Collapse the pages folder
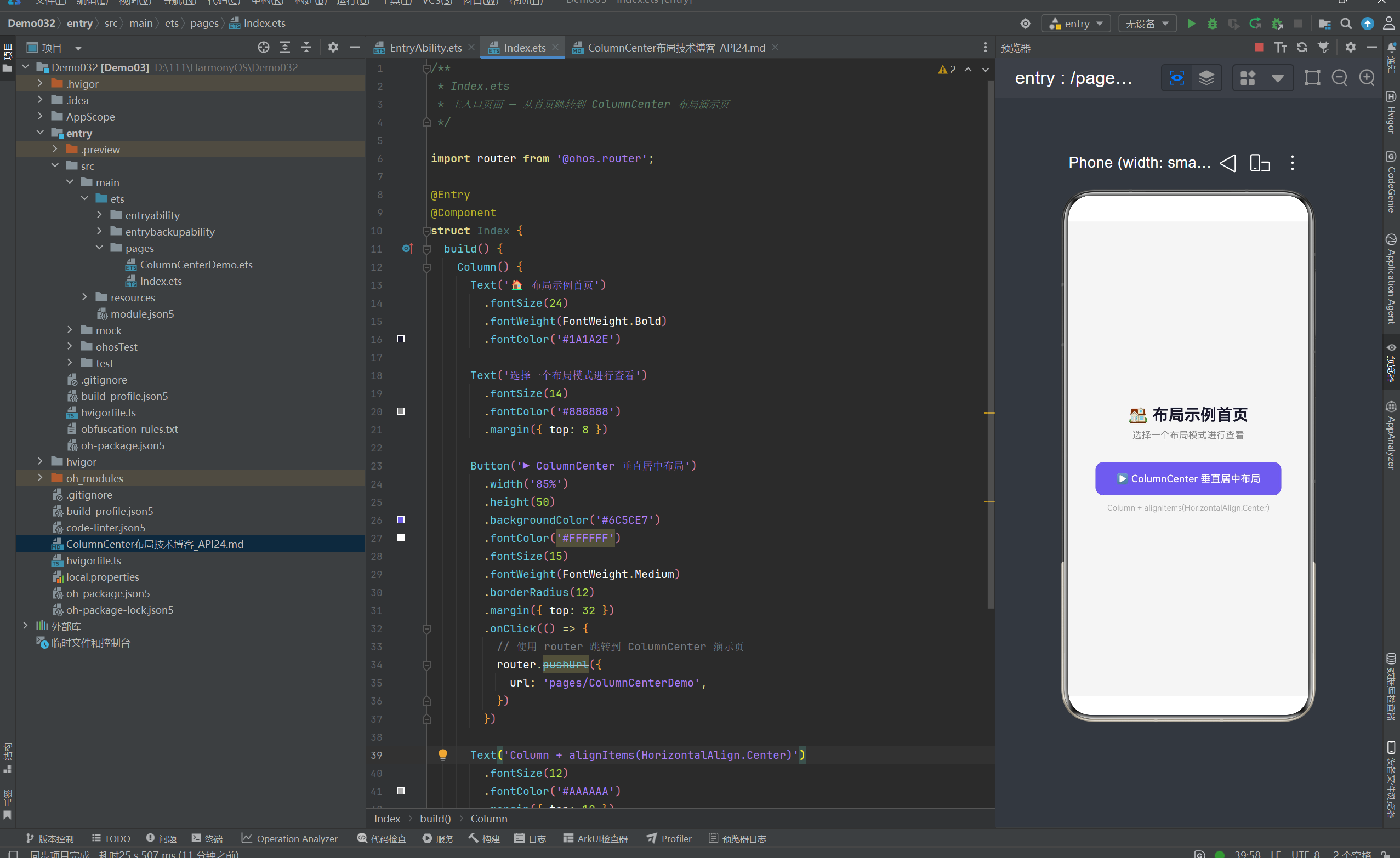 click(99, 248)
